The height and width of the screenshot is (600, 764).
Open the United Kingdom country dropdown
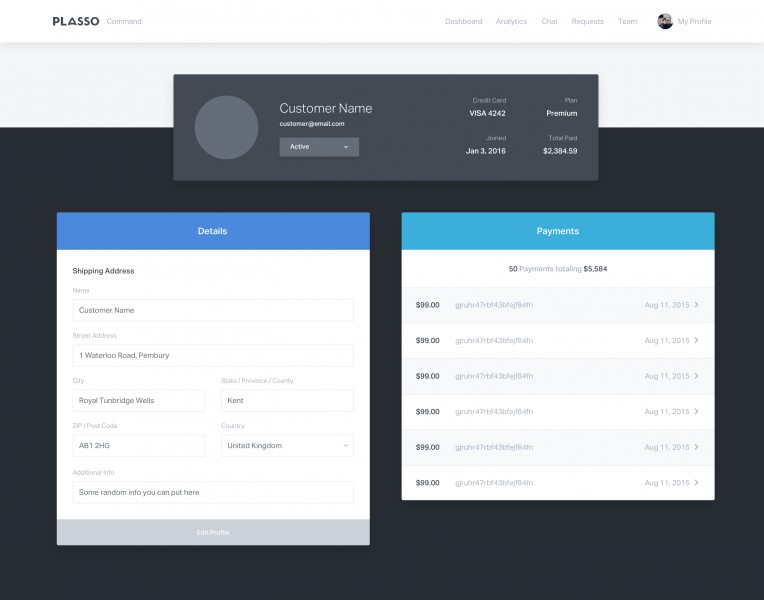tap(287, 445)
